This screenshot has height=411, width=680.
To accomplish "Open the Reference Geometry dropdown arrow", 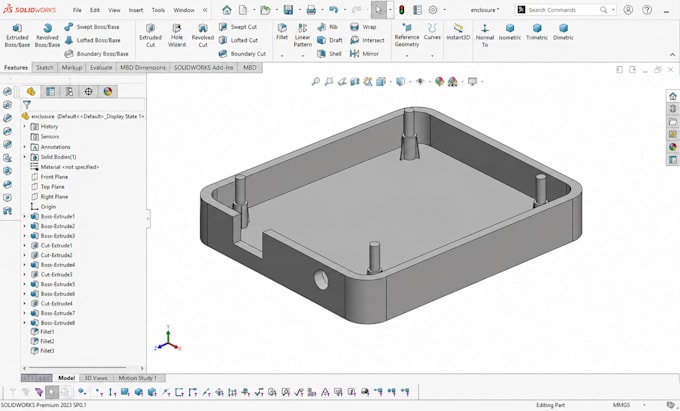I will coord(407,56).
